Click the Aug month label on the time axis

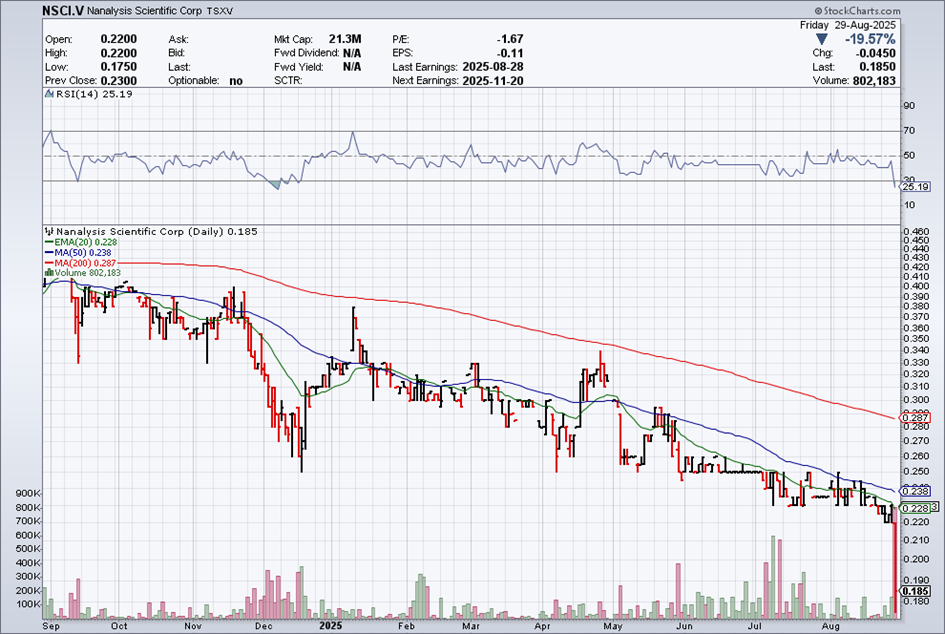(830, 626)
